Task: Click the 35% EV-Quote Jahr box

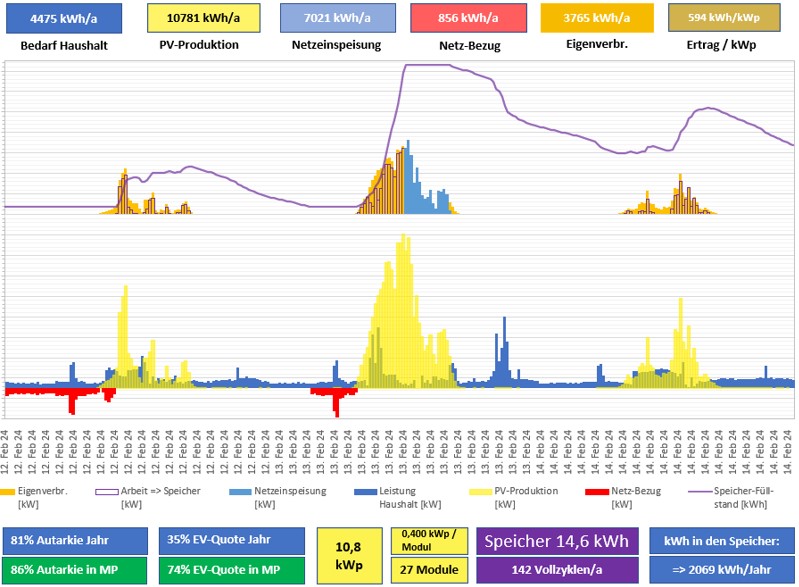Action: click(x=231, y=541)
